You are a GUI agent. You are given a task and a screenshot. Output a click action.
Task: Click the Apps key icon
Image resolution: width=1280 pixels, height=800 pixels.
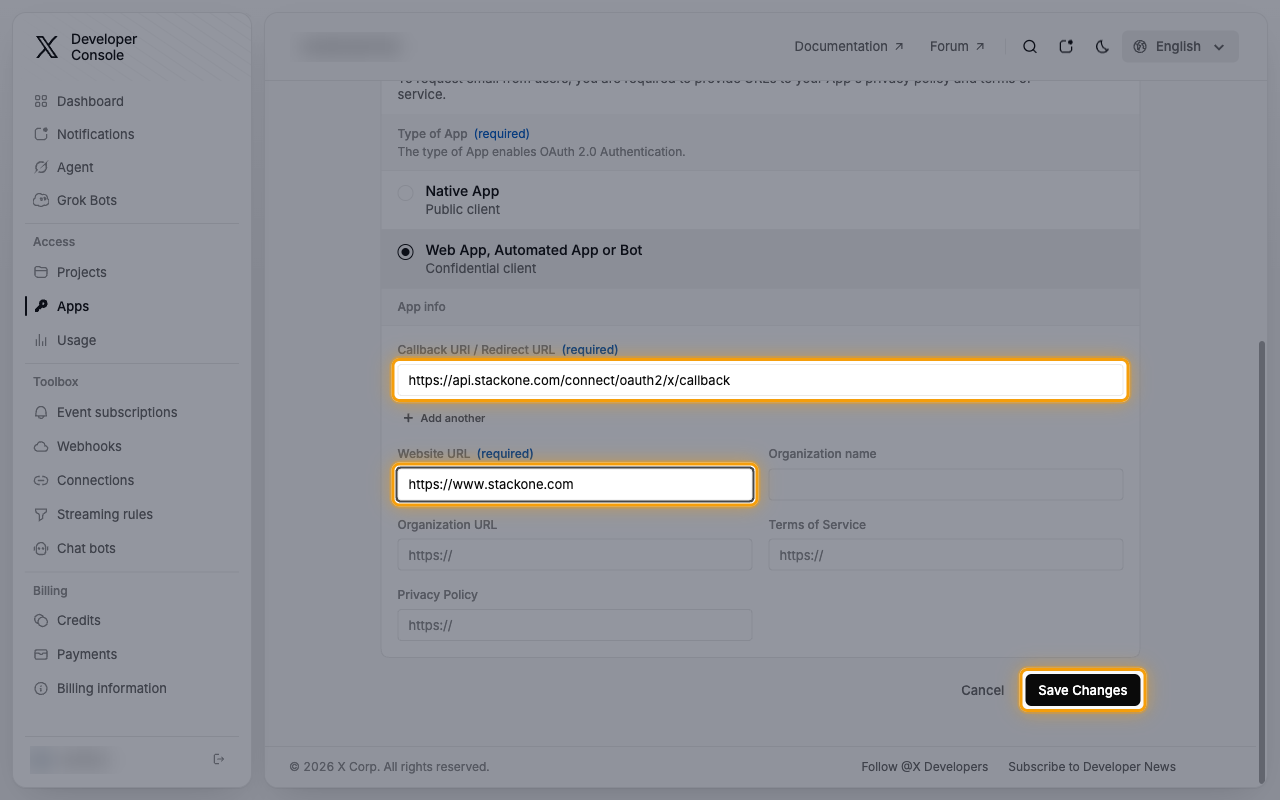tap(41, 306)
